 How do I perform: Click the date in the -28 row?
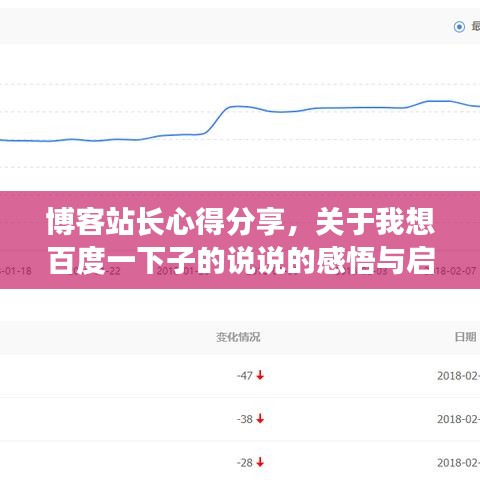(x=459, y=463)
